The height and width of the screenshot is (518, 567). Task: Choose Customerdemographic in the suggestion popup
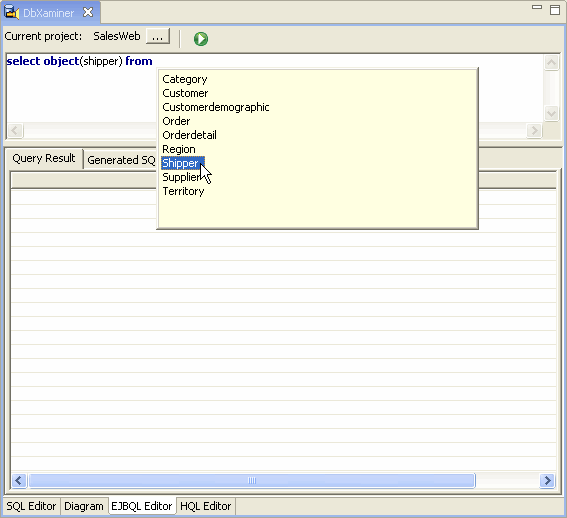tap(216, 107)
